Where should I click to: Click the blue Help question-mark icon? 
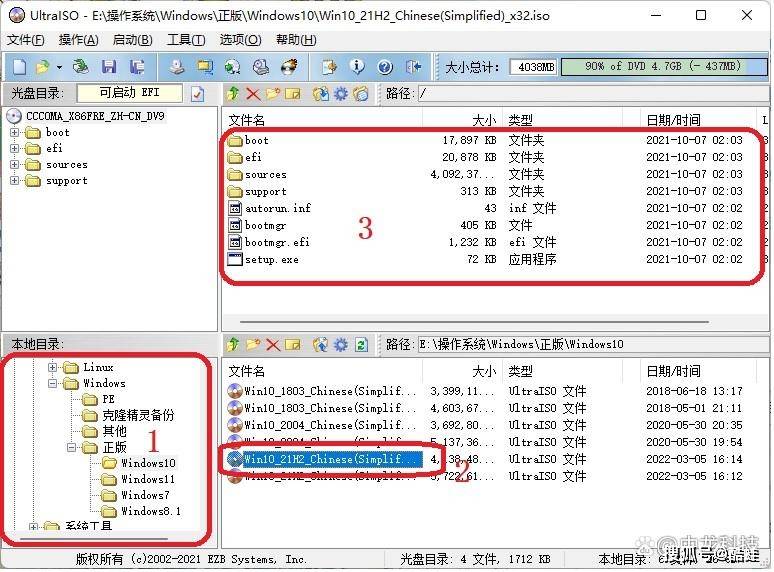coord(385,67)
